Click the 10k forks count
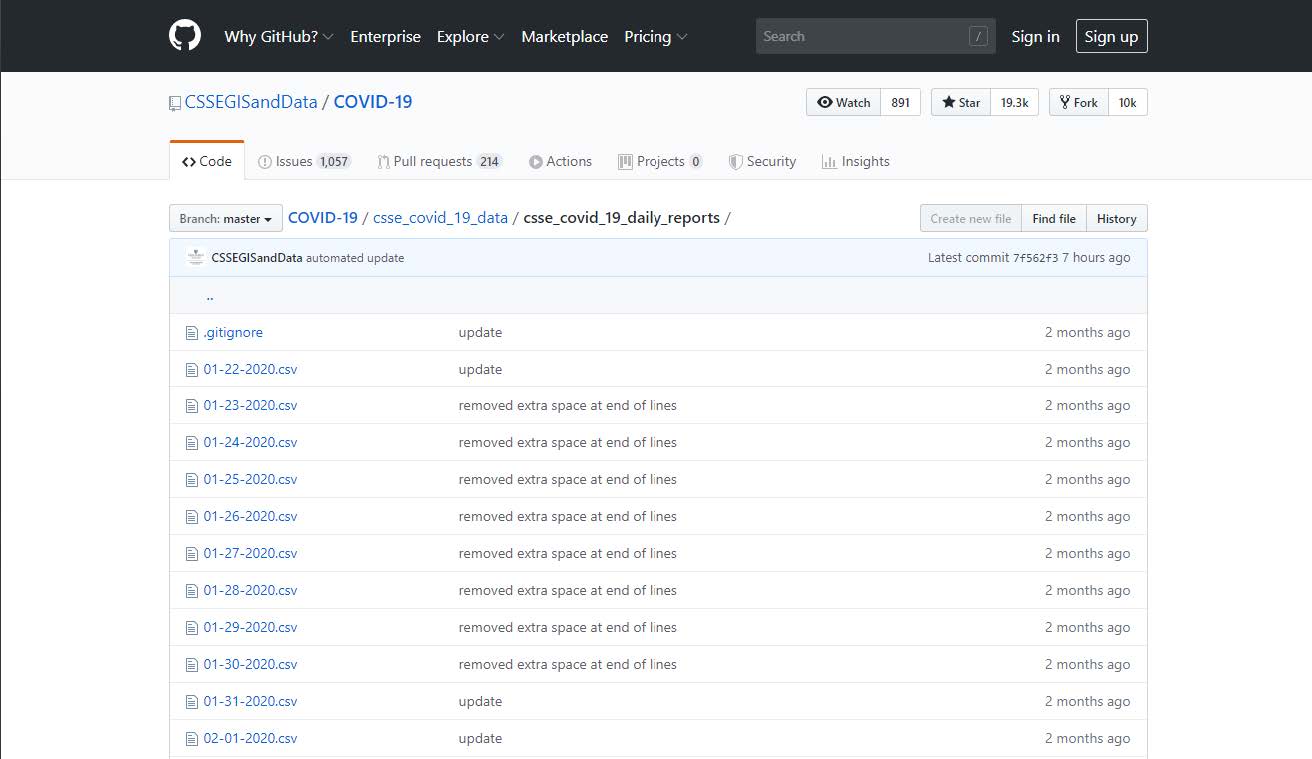Screen dimensions: 1312x759 (x=1128, y=102)
